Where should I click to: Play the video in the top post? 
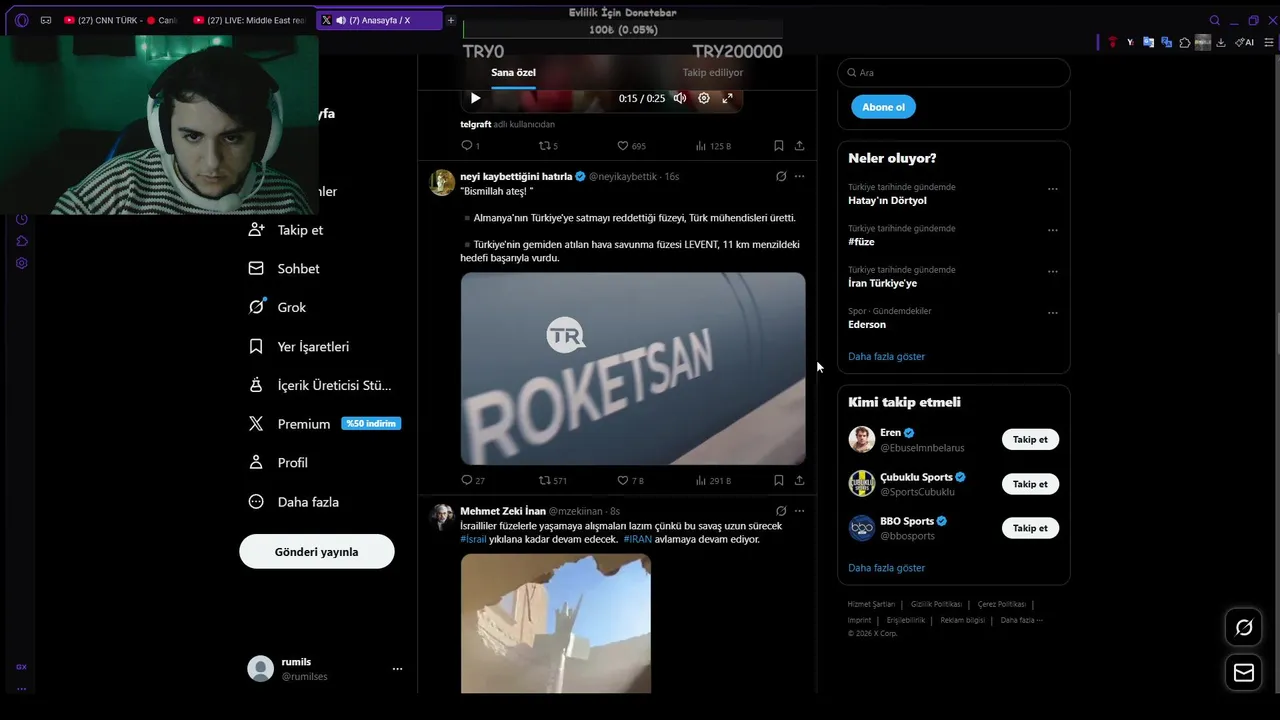click(x=475, y=98)
